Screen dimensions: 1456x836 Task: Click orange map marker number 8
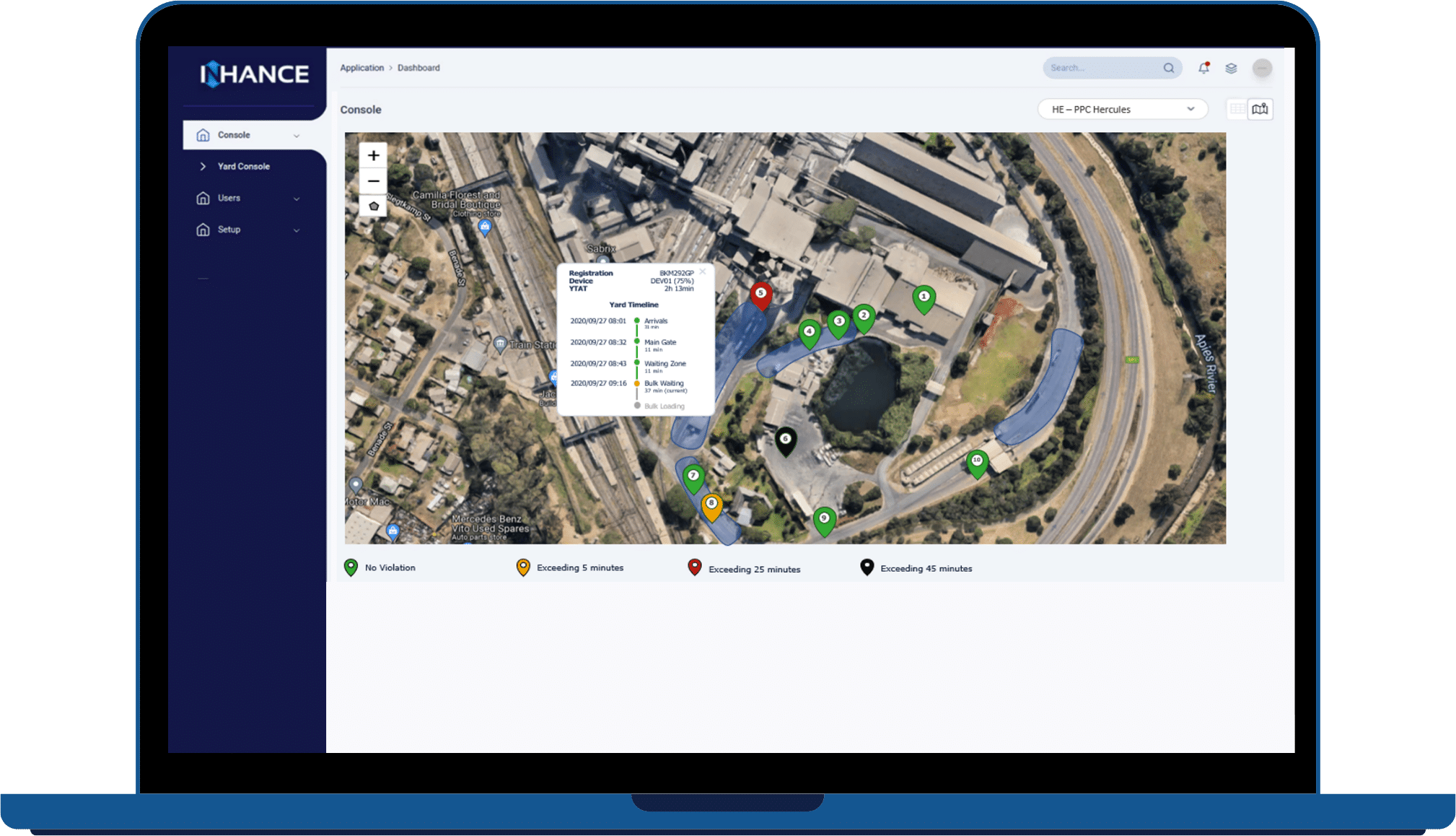tap(711, 505)
